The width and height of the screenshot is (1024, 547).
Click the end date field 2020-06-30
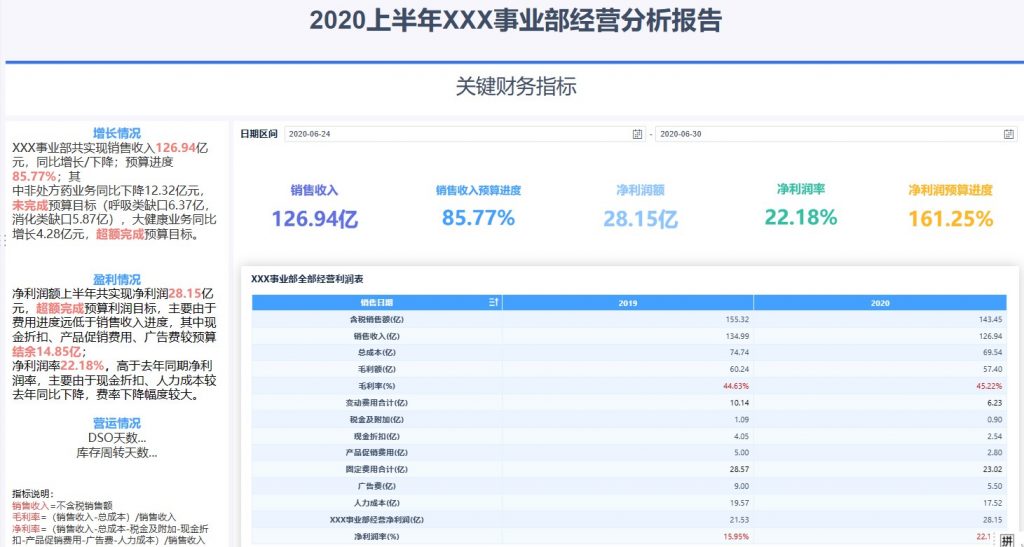[x=830, y=134]
